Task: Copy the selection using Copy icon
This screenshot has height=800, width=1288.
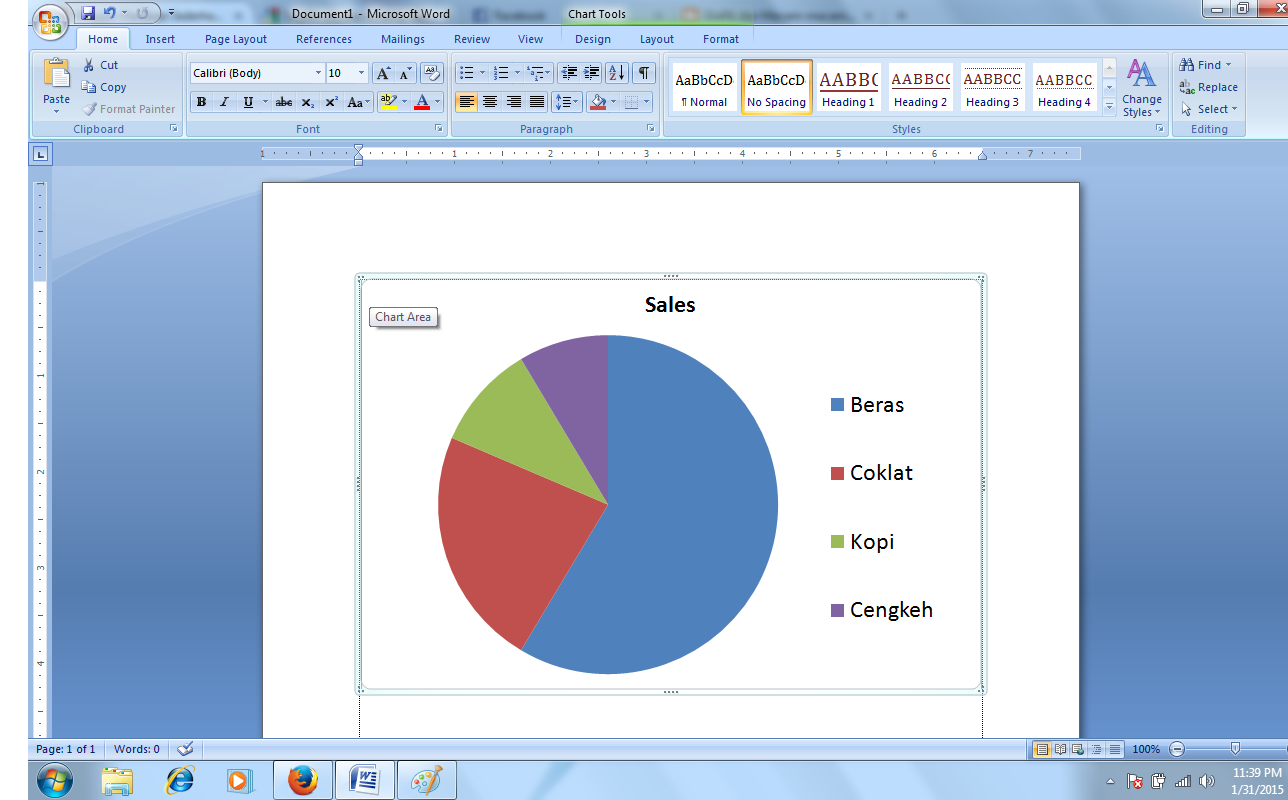Action: (x=89, y=87)
